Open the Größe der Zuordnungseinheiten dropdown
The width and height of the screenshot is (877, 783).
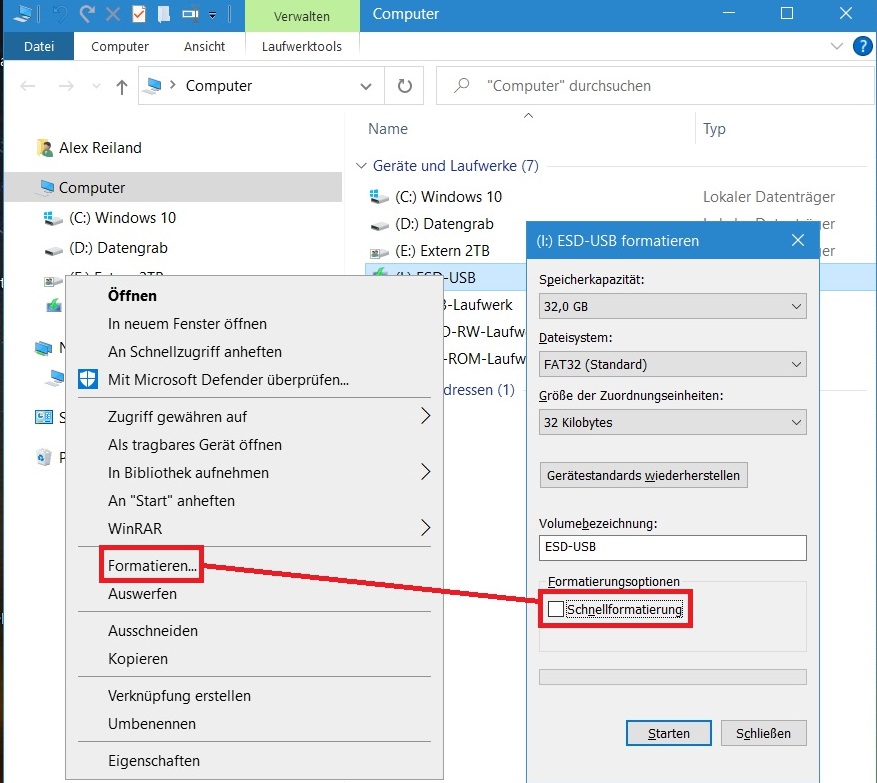pos(672,422)
